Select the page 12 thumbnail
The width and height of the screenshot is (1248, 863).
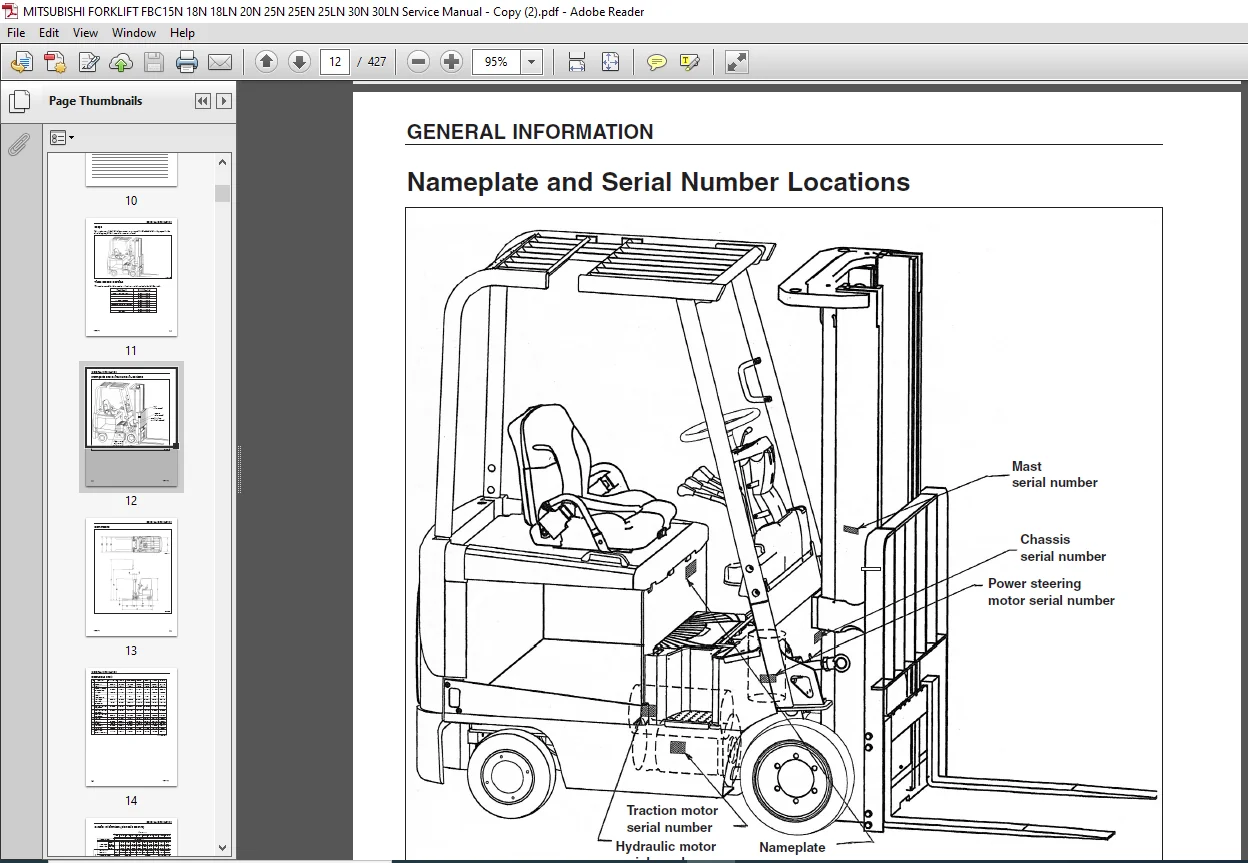click(x=131, y=428)
